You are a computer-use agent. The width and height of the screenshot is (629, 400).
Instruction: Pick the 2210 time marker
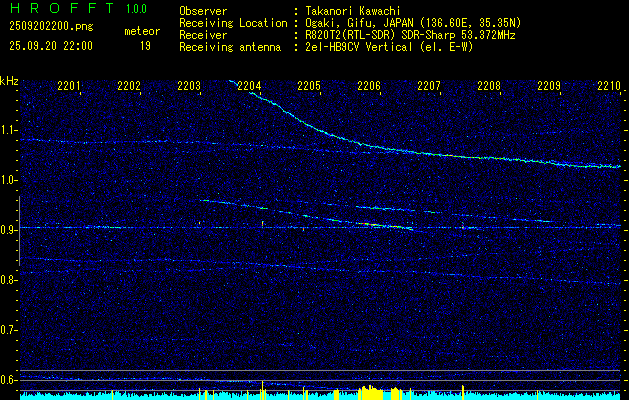click(x=608, y=87)
